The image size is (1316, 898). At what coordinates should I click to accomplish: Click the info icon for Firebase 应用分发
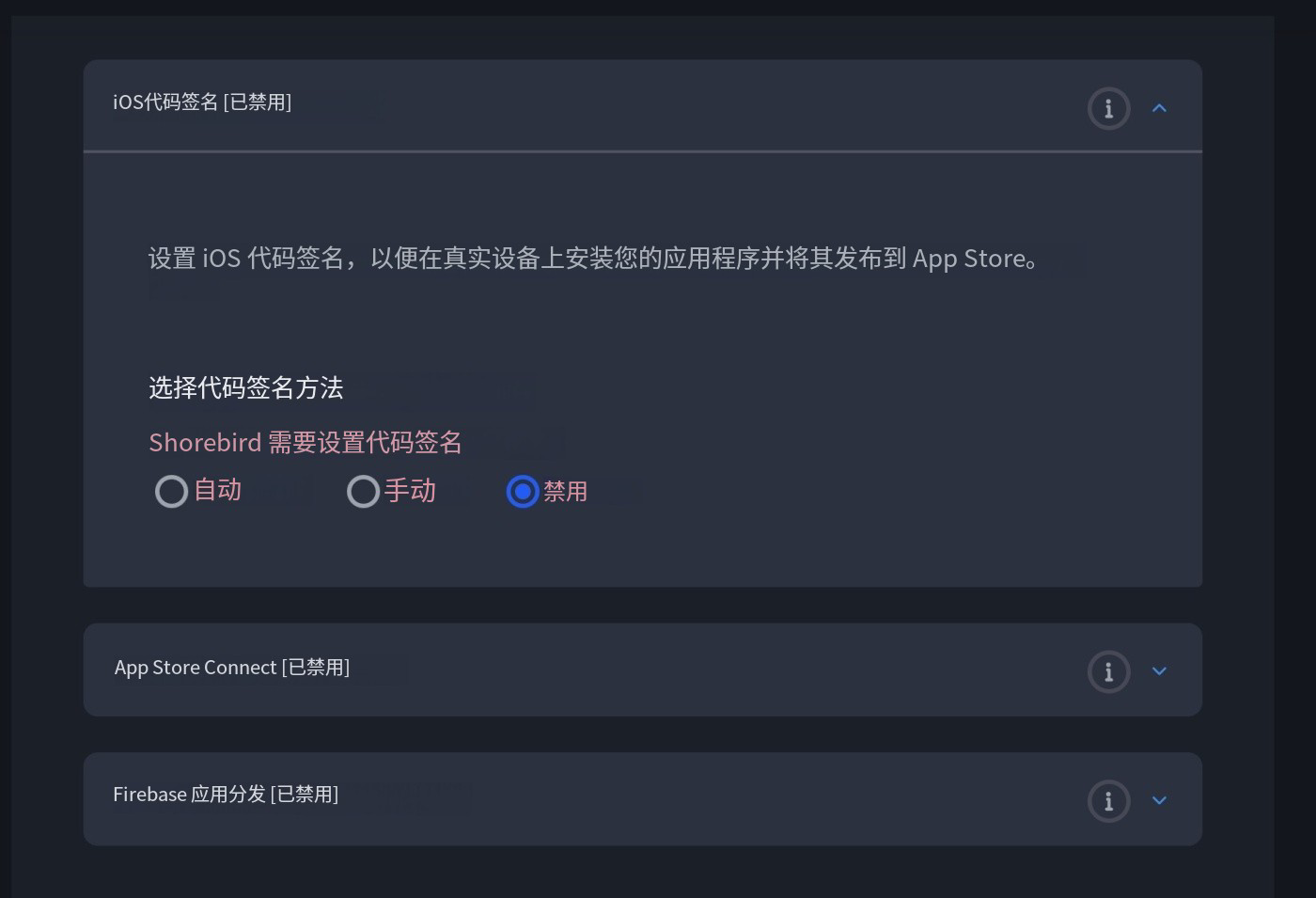tap(1108, 800)
